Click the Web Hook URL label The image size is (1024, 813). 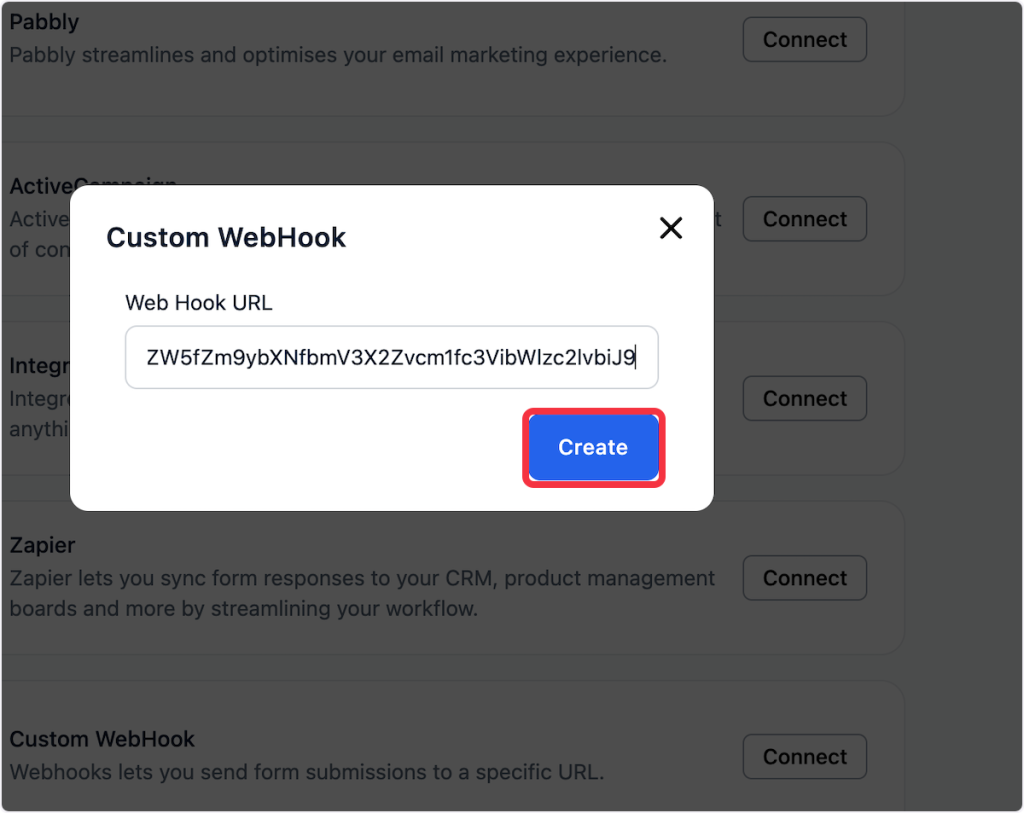pos(199,302)
